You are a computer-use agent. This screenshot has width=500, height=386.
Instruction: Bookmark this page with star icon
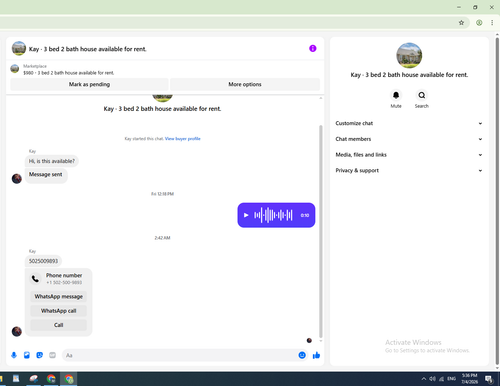[x=461, y=23]
